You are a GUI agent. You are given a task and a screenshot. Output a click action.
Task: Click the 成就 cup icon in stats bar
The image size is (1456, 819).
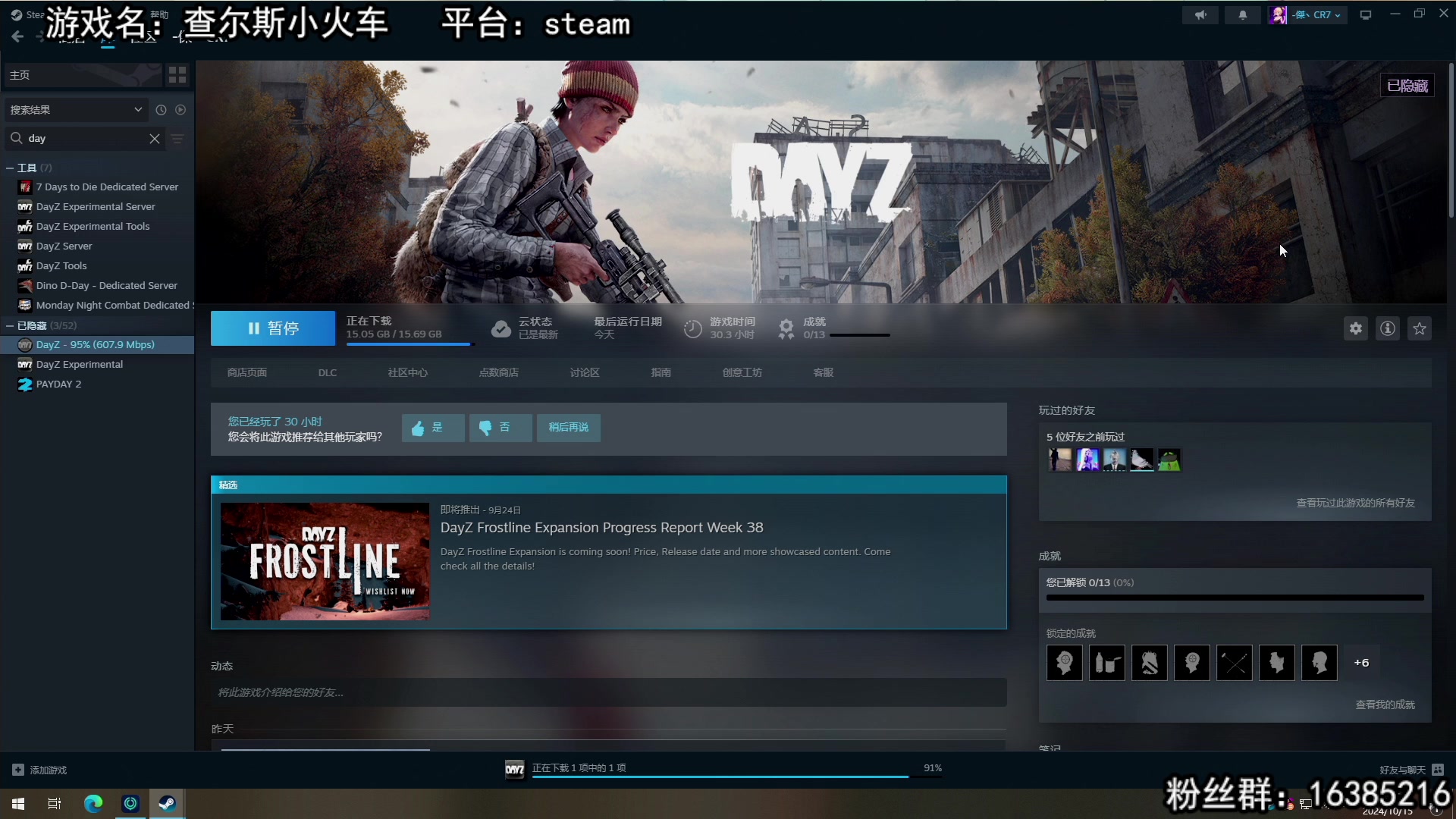(x=786, y=328)
